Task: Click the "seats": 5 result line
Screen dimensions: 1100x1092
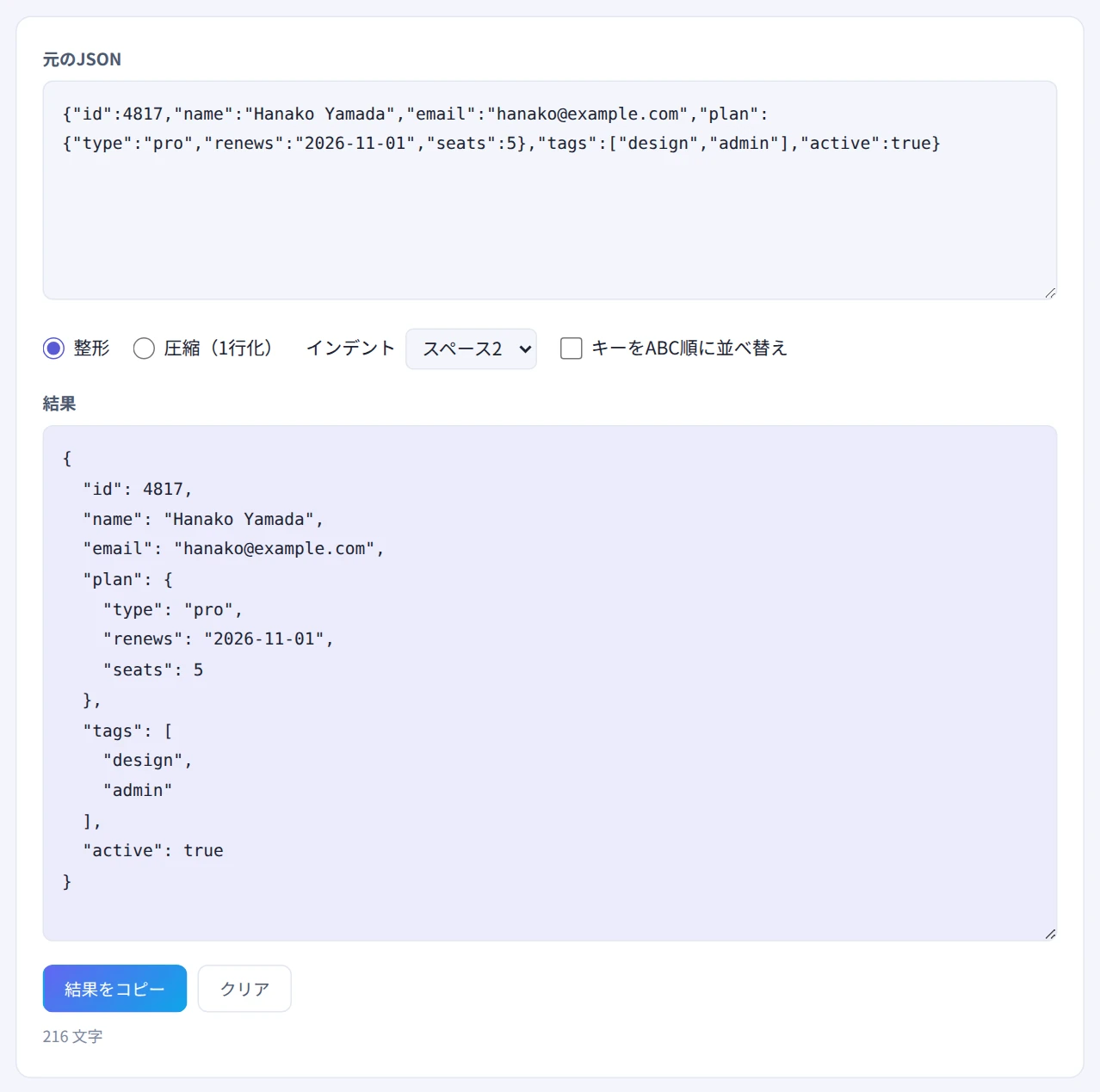Action: click(153, 669)
